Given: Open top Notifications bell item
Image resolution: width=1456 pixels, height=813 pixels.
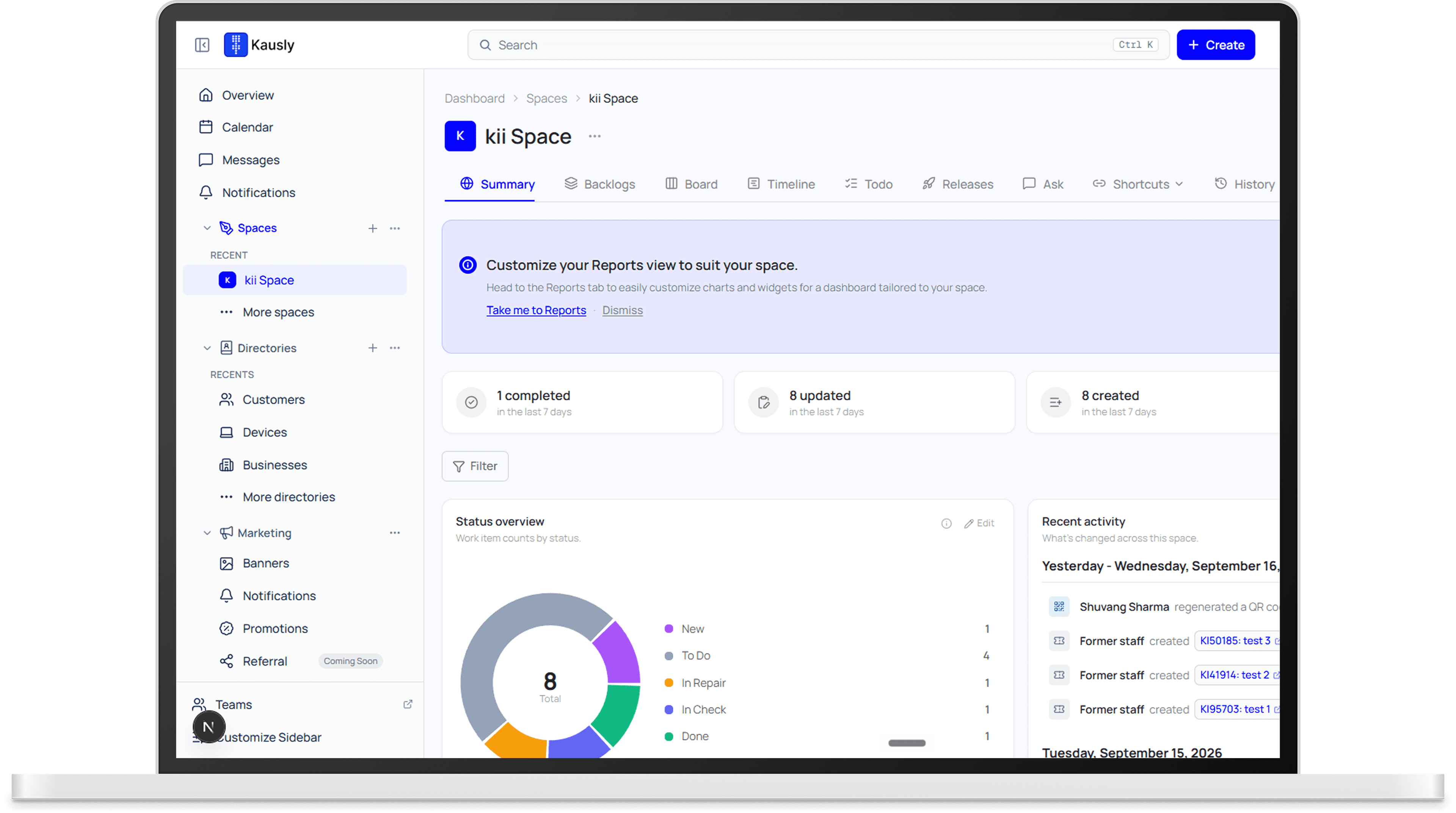Looking at the screenshot, I should 258,193.
